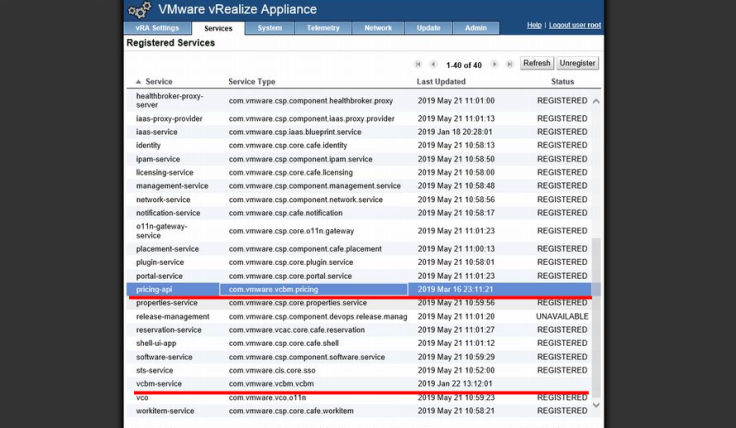This screenshot has height=428, width=736.
Task: Select the vco service row
Action: click(x=359, y=398)
